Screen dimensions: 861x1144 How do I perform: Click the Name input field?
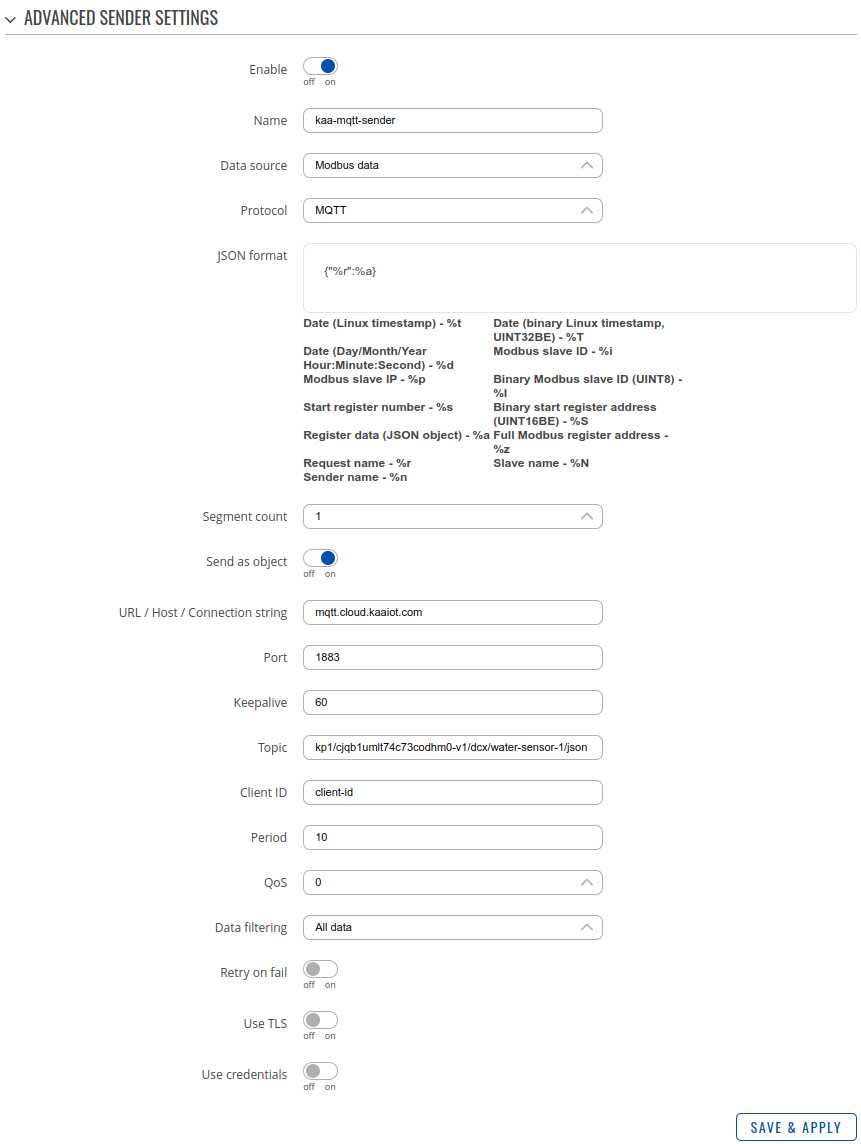point(452,120)
